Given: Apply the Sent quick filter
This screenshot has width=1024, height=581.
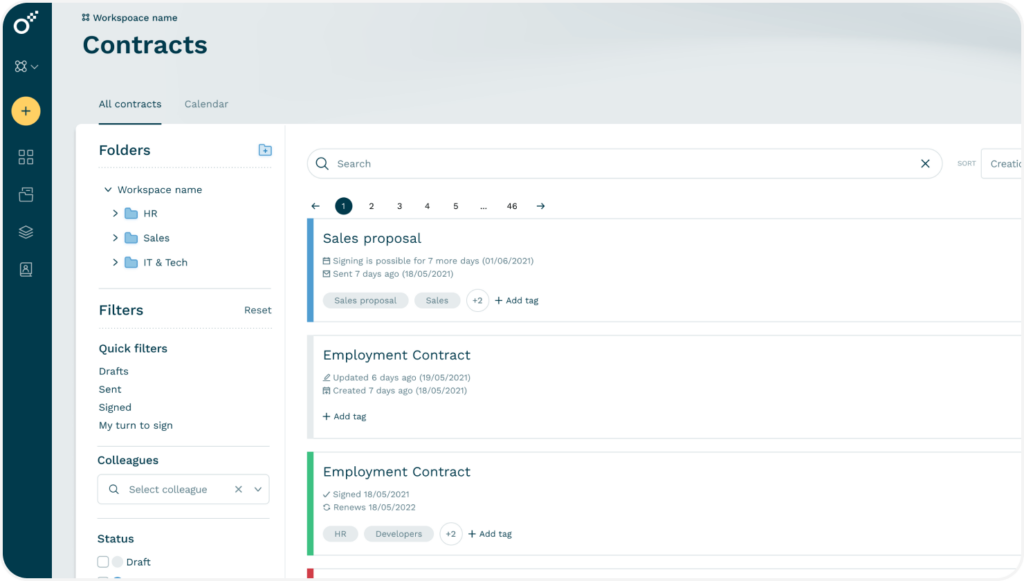Looking at the screenshot, I should coord(110,389).
